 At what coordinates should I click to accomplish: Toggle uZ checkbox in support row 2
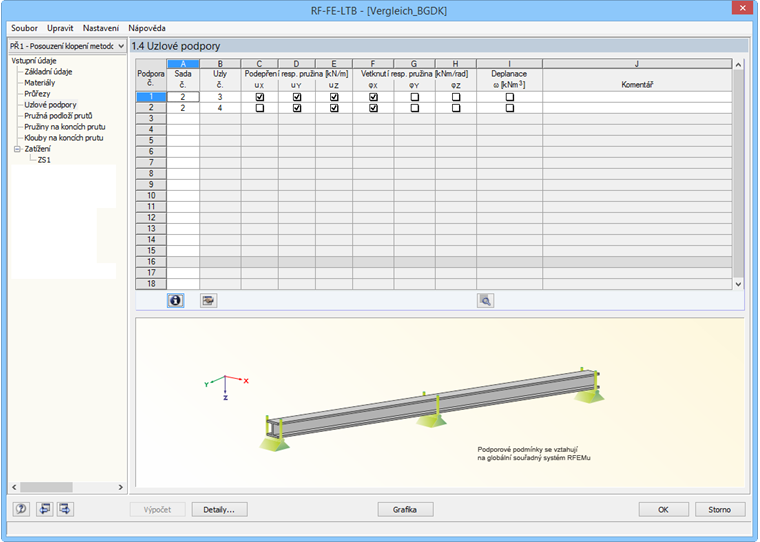(334, 108)
